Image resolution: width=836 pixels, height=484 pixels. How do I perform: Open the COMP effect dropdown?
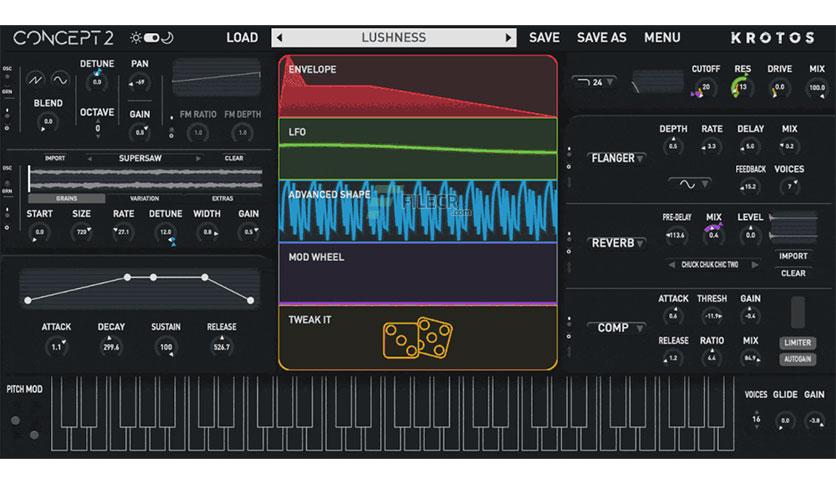pos(617,328)
